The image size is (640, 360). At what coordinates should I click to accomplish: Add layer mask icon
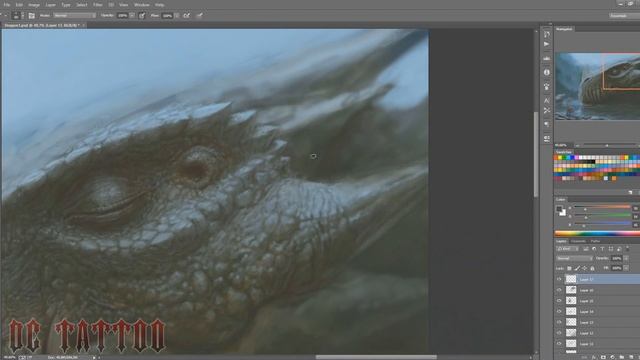603,357
